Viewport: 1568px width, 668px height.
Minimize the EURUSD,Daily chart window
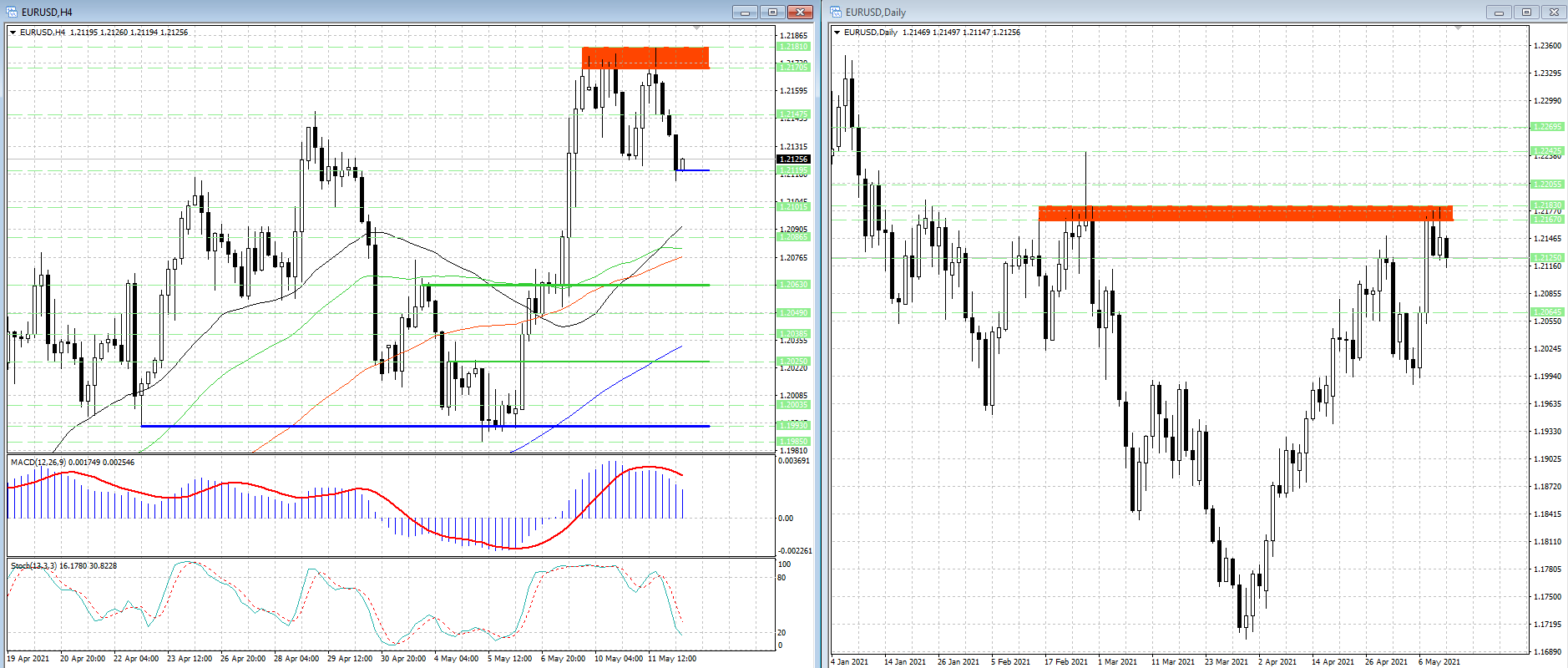click(1499, 12)
